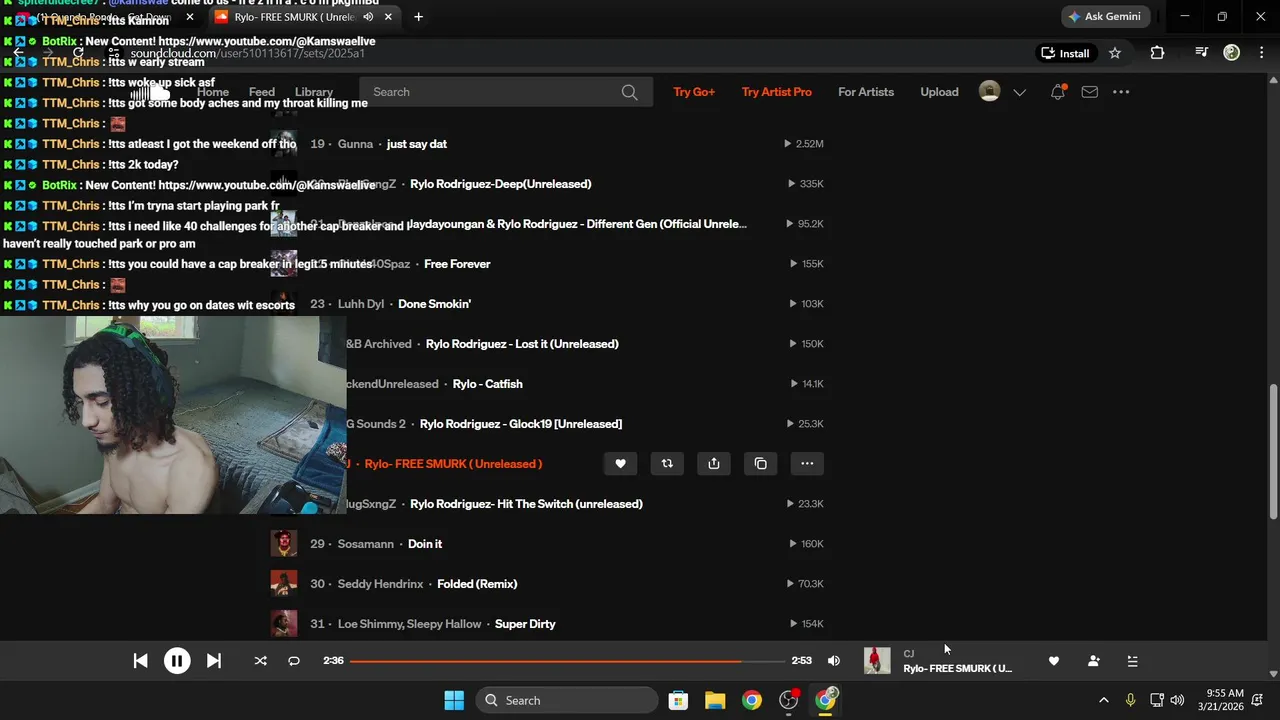Open the SoundCloud header more menu

pos(1121,92)
